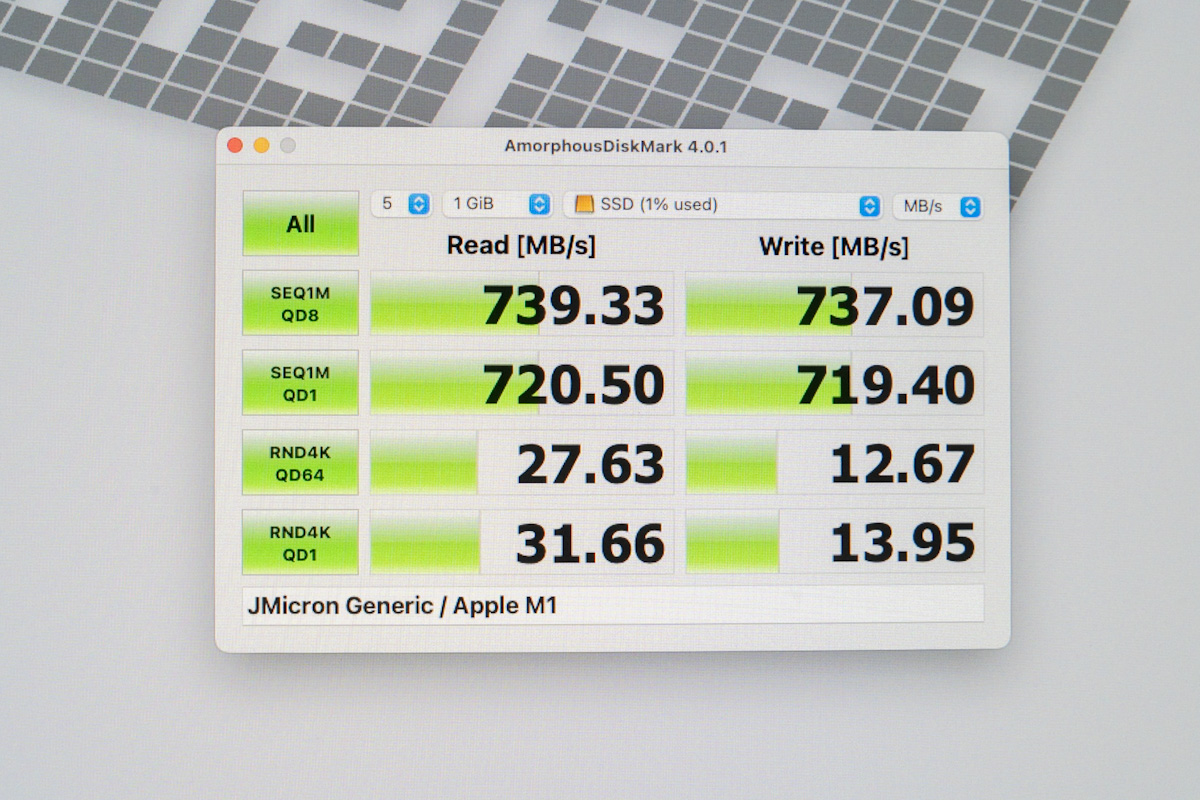Click the 27.63 read result
Image resolution: width=1200 pixels, height=800 pixels.
pyautogui.click(x=522, y=463)
